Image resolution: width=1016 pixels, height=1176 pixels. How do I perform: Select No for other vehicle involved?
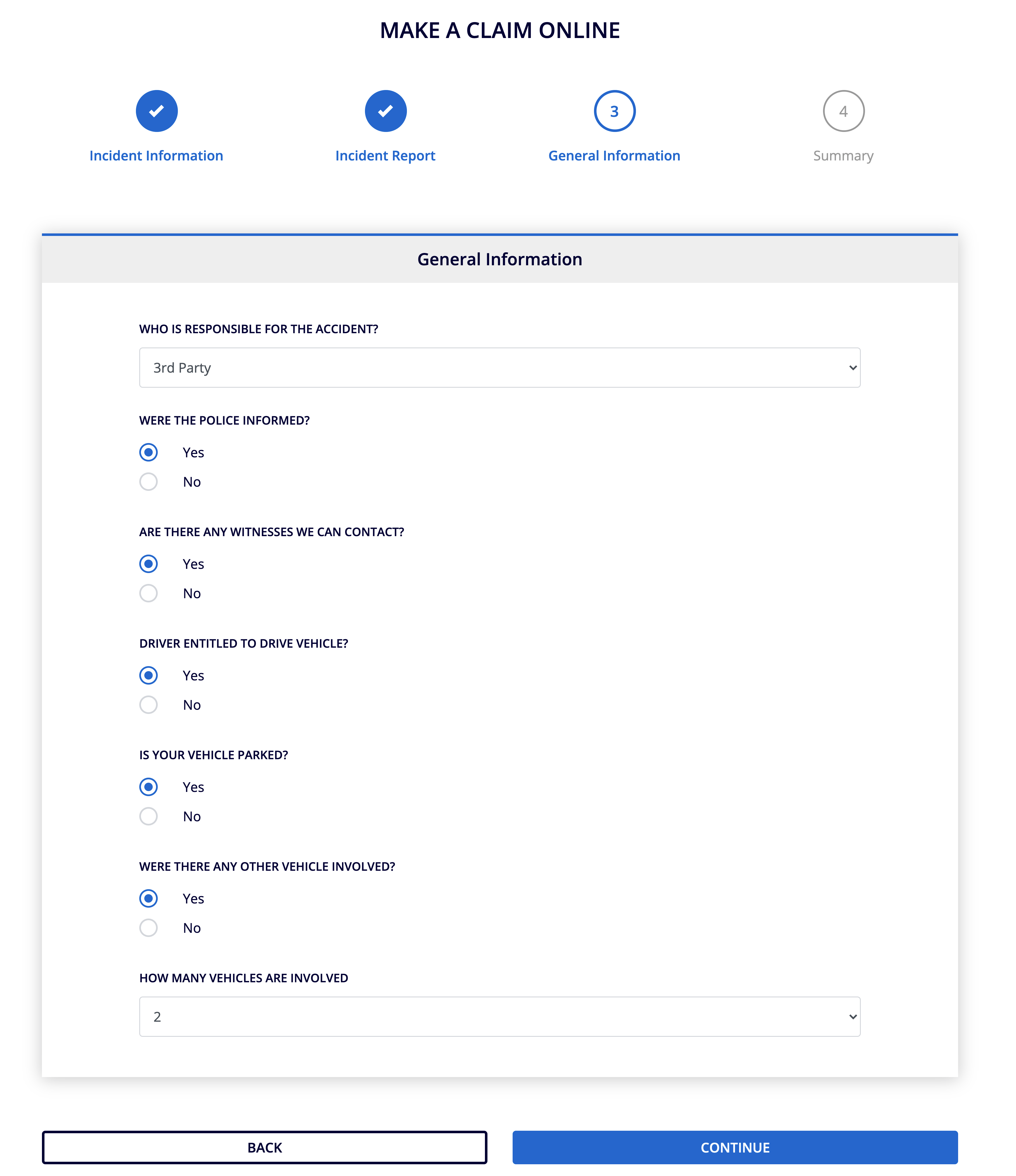(x=149, y=928)
